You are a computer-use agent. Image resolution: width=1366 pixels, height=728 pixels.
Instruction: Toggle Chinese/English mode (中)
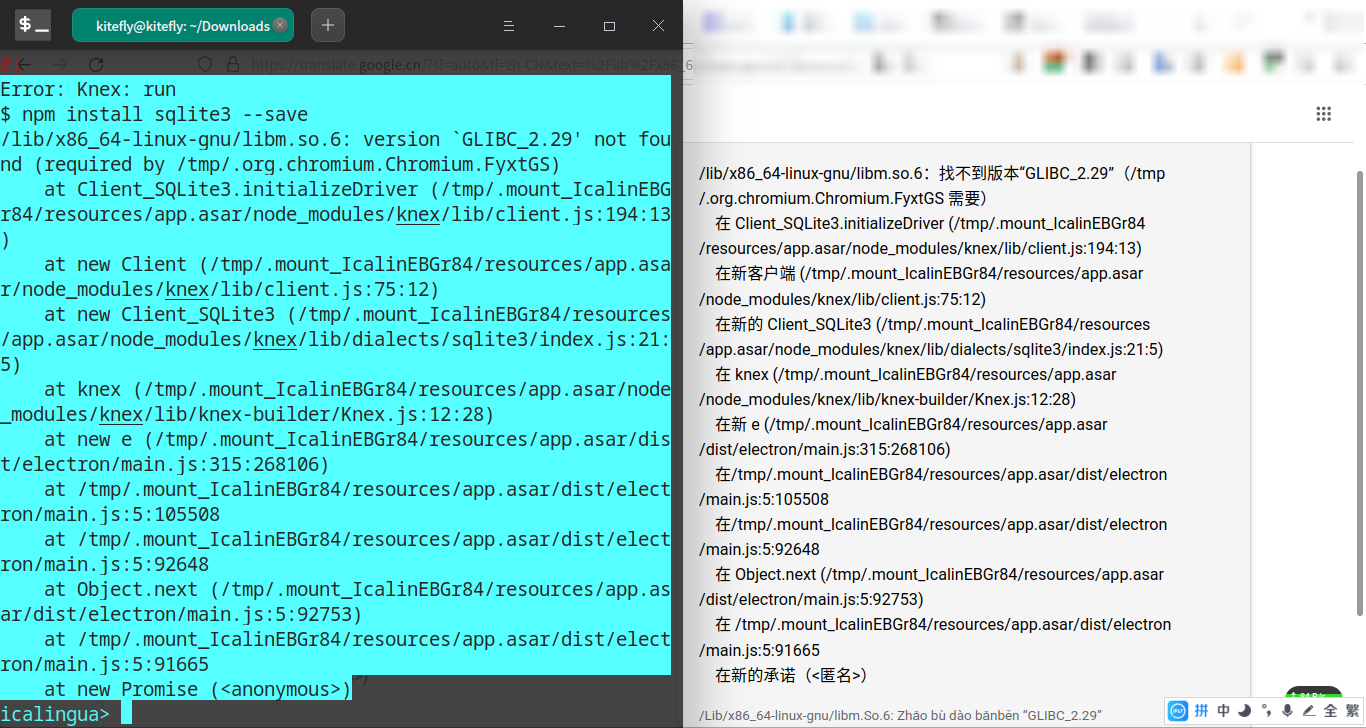[x=1223, y=711]
